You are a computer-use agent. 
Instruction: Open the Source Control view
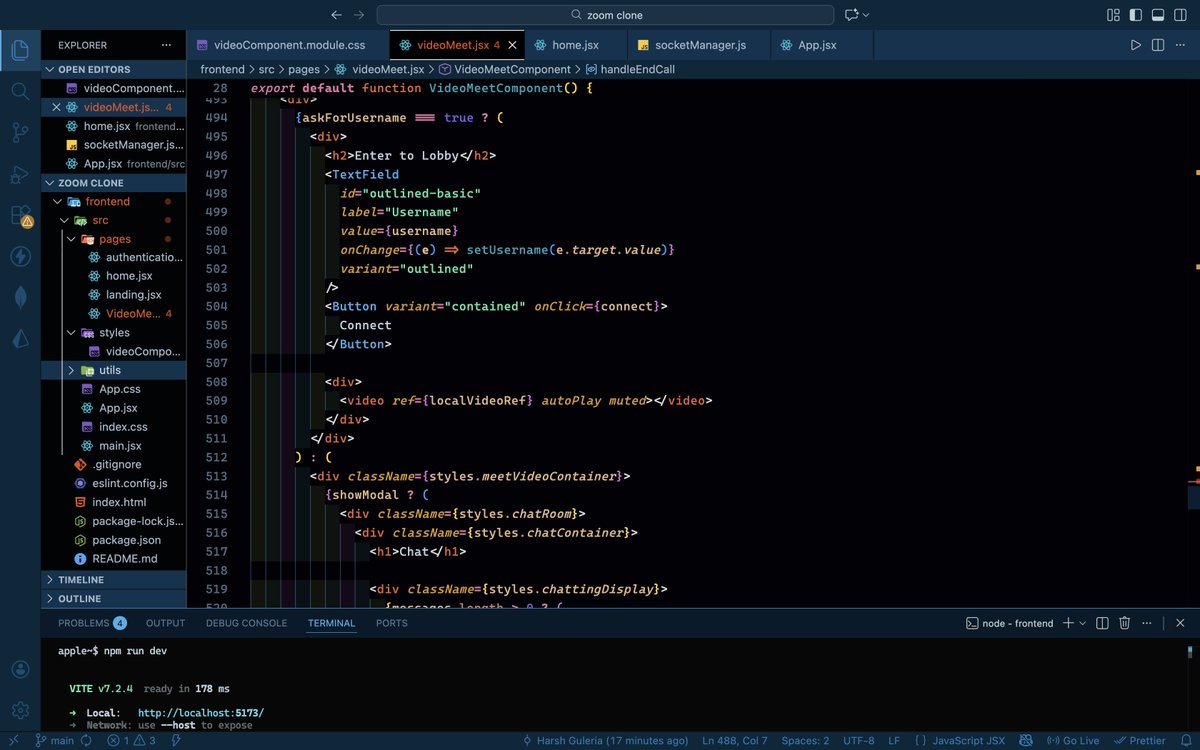pos(20,132)
